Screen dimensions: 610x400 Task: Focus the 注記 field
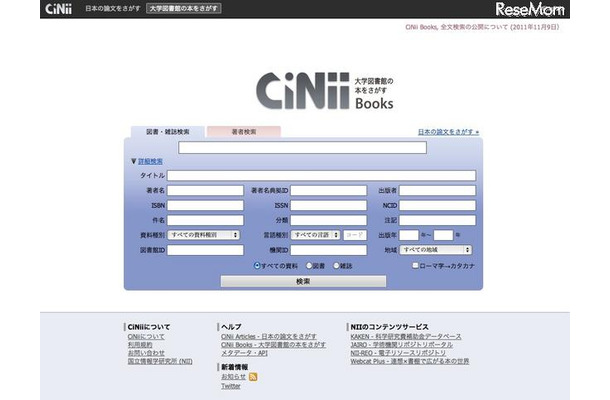(x=437, y=220)
